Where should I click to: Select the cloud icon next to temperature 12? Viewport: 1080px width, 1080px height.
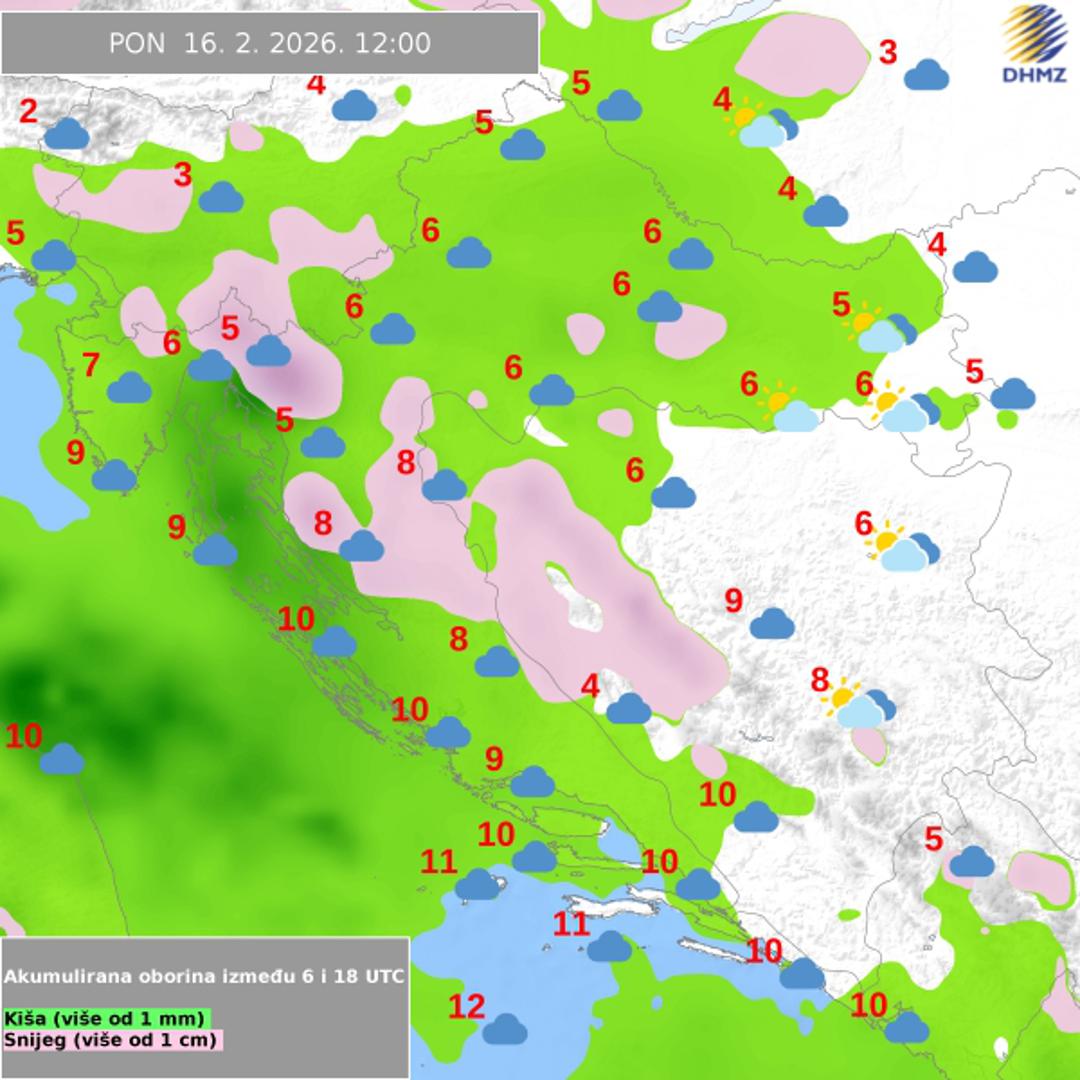tap(505, 1028)
